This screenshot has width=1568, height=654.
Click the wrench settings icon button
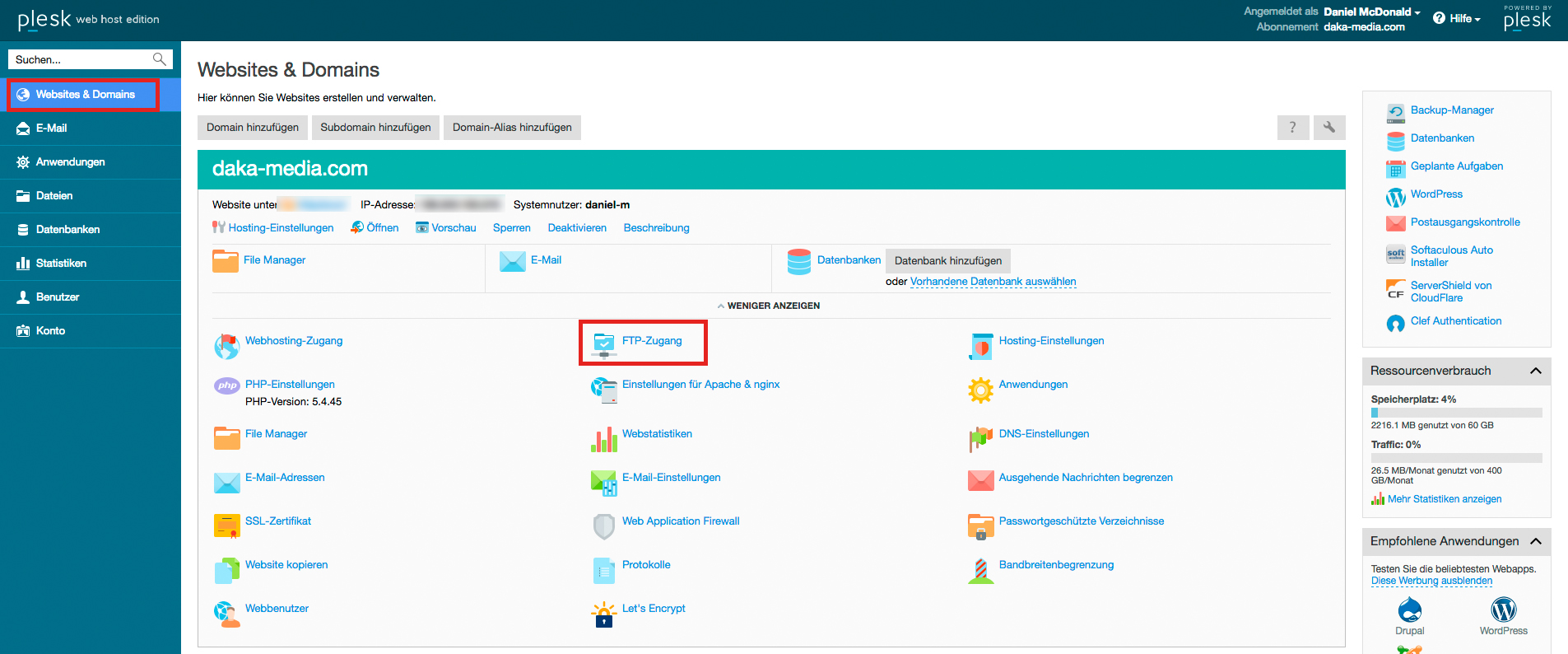[1328, 128]
